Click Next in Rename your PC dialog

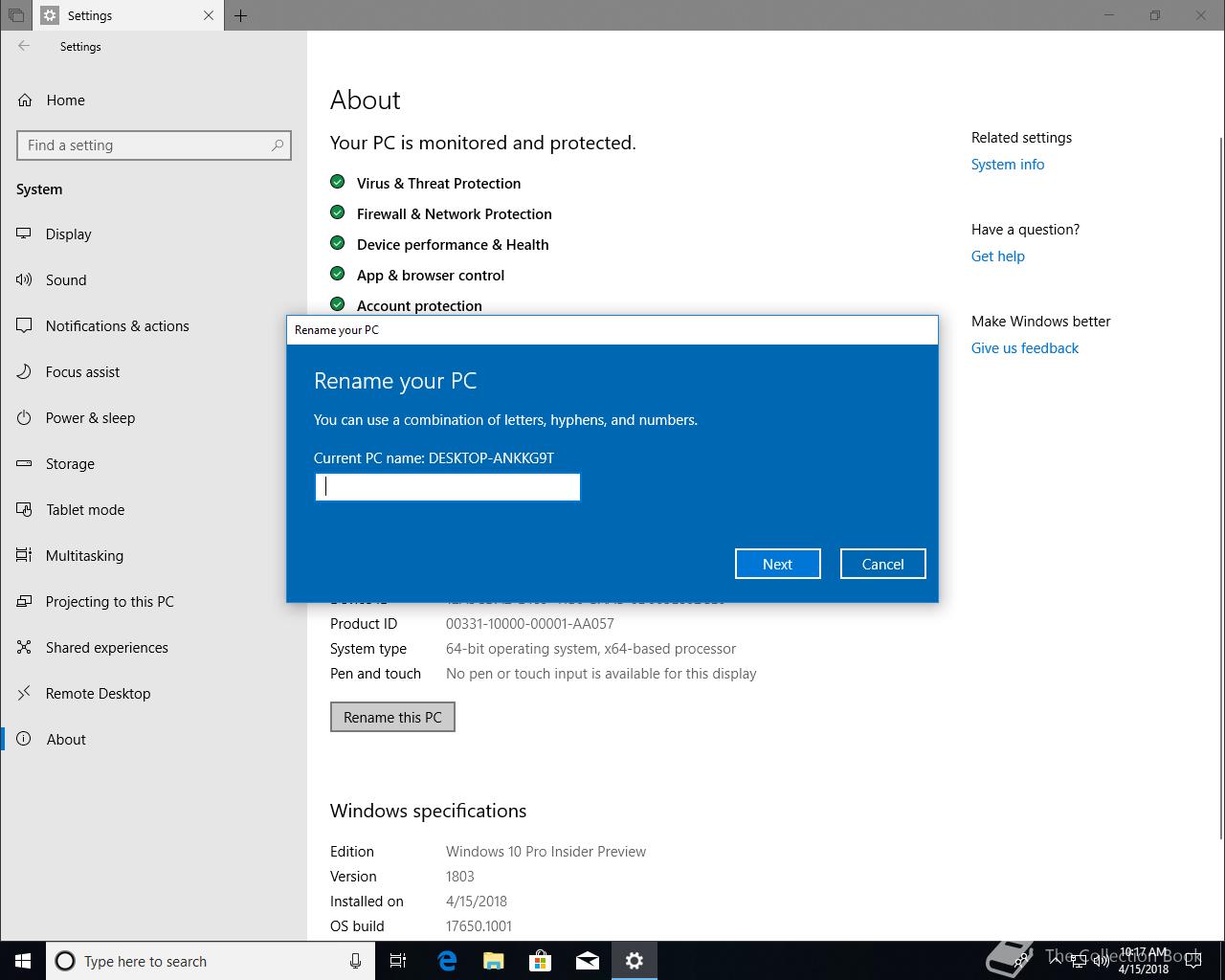(x=777, y=564)
